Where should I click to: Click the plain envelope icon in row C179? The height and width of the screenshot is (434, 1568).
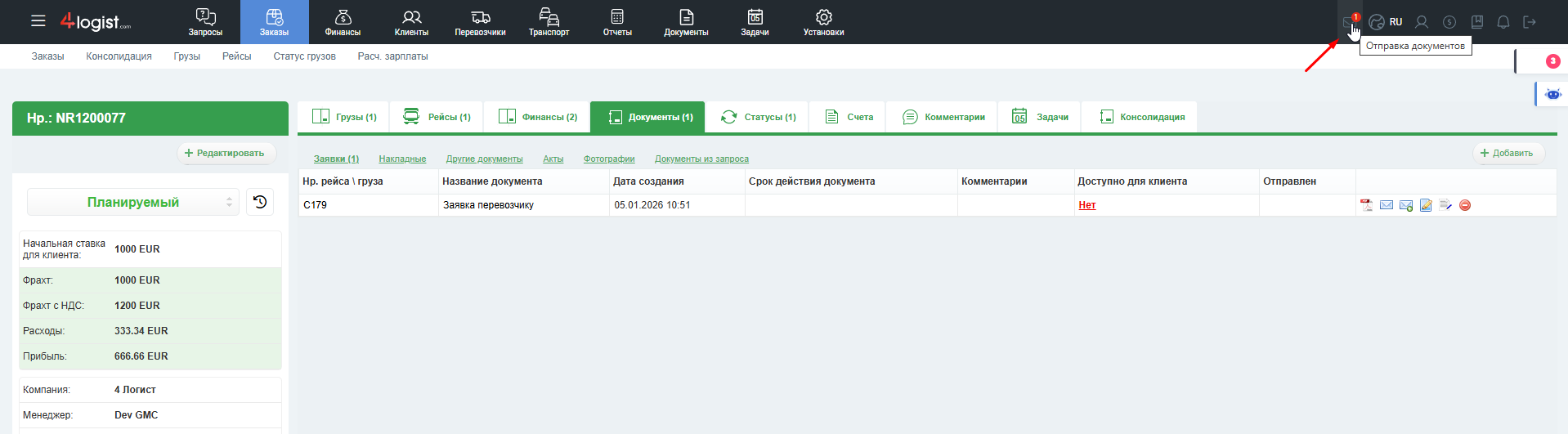(1387, 205)
